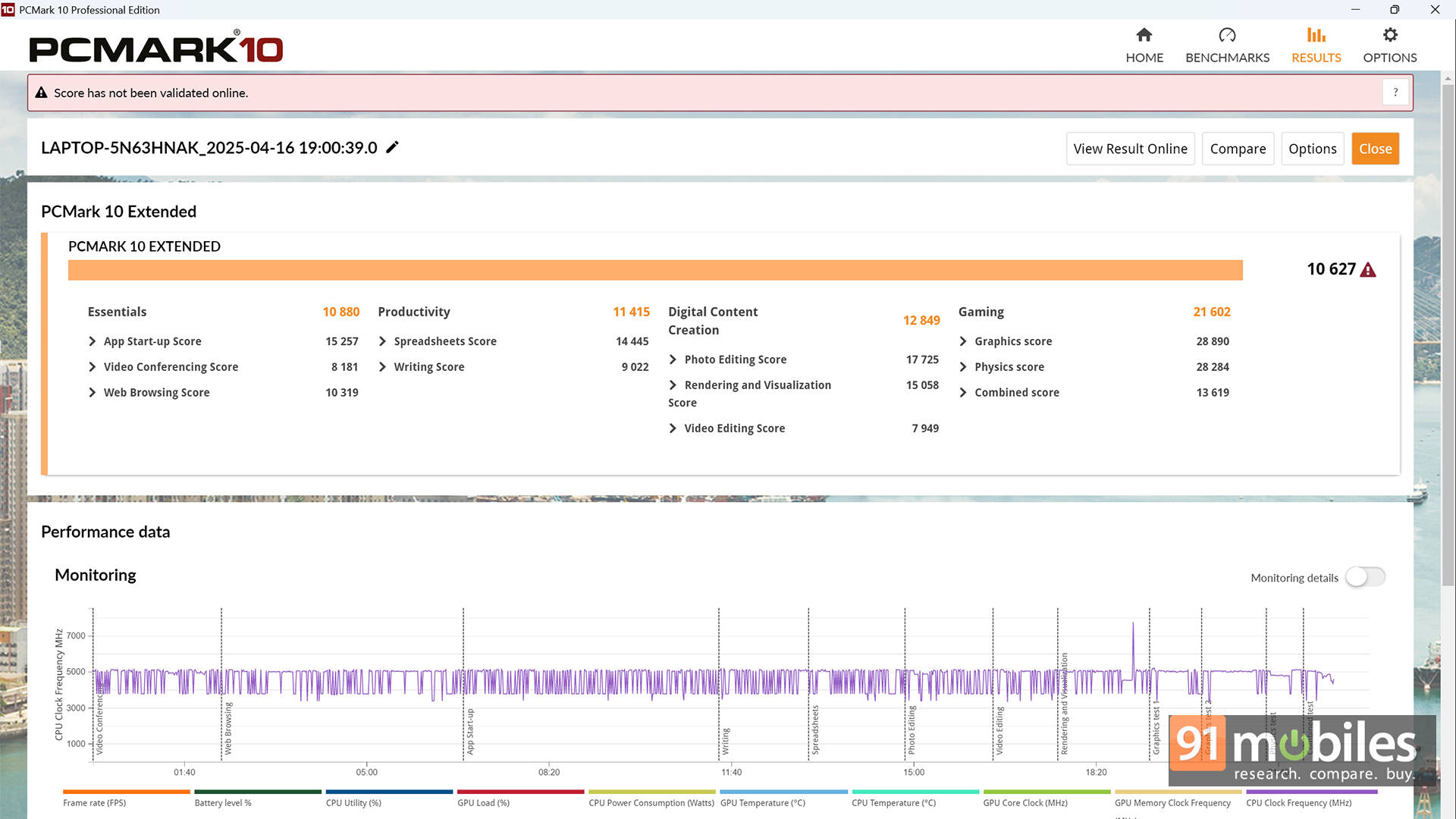Click Productivity score 11 415

631,312
